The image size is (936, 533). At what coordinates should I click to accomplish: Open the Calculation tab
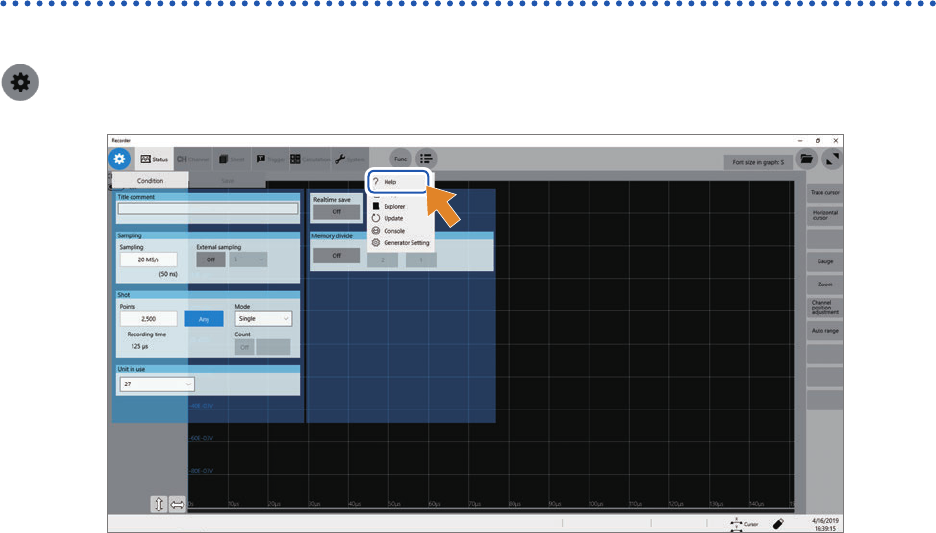310,159
